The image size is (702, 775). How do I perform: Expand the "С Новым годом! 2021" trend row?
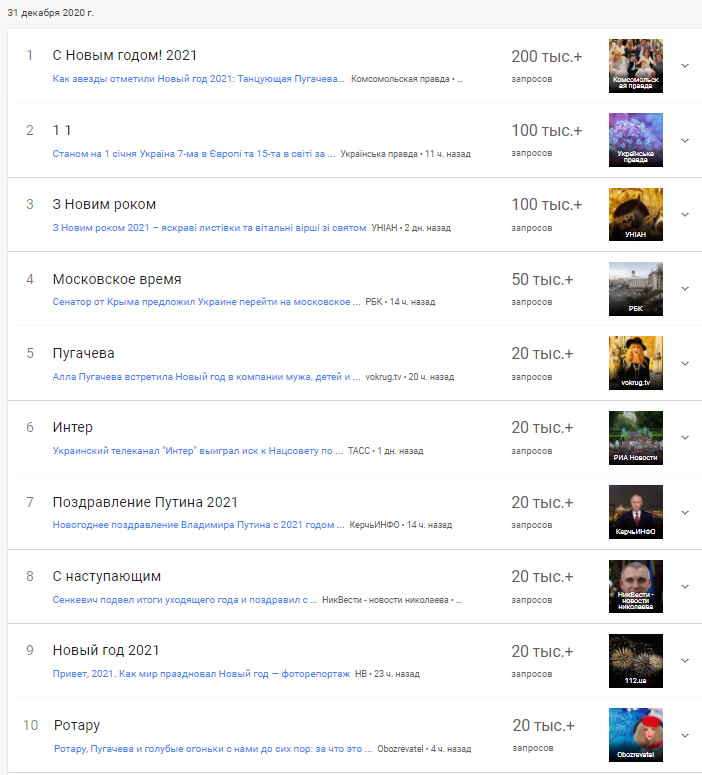click(685, 66)
